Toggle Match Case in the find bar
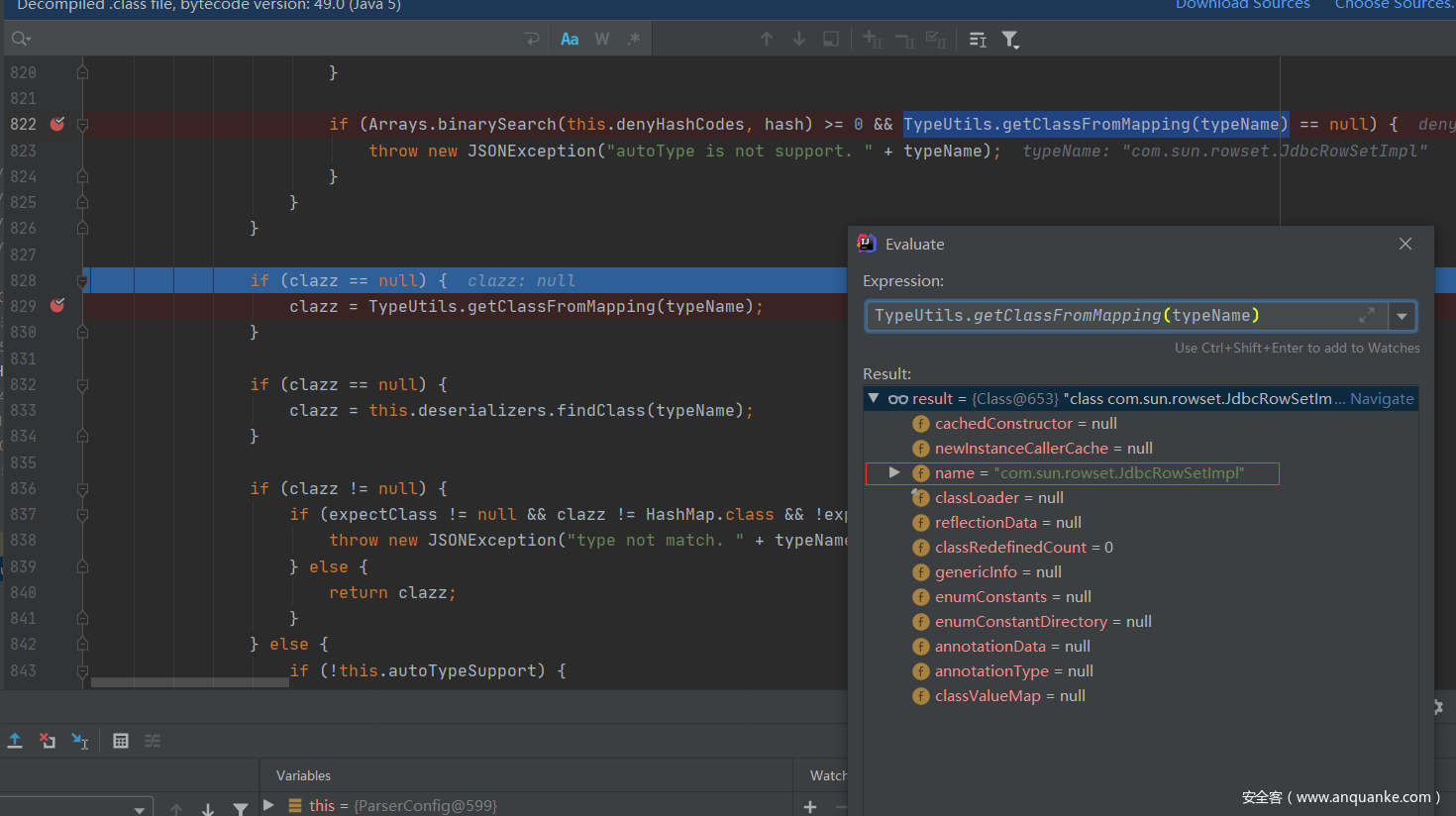The height and width of the screenshot is (816, 1456). click(570, 40)
